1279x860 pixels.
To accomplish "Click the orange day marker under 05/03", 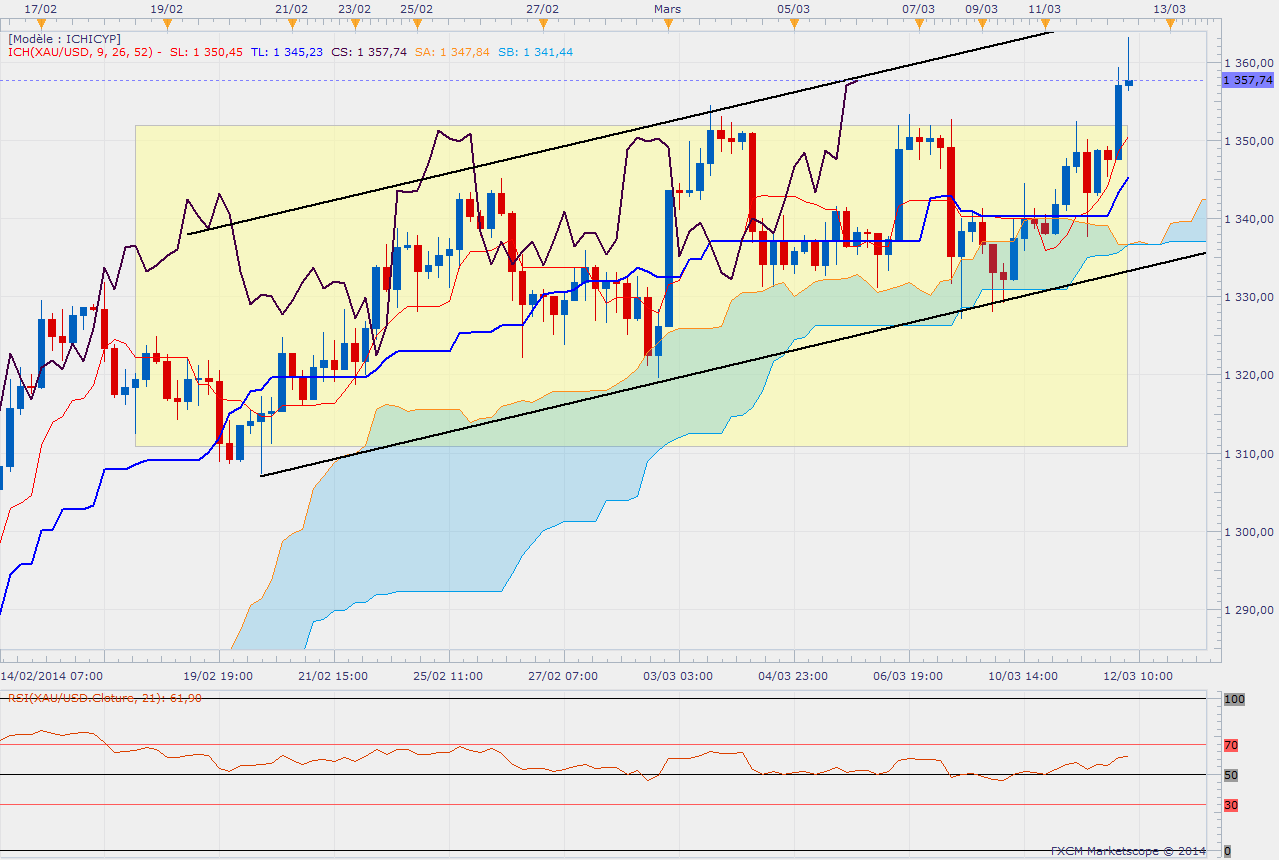I will pyautogui.click(x=792, y=24).
